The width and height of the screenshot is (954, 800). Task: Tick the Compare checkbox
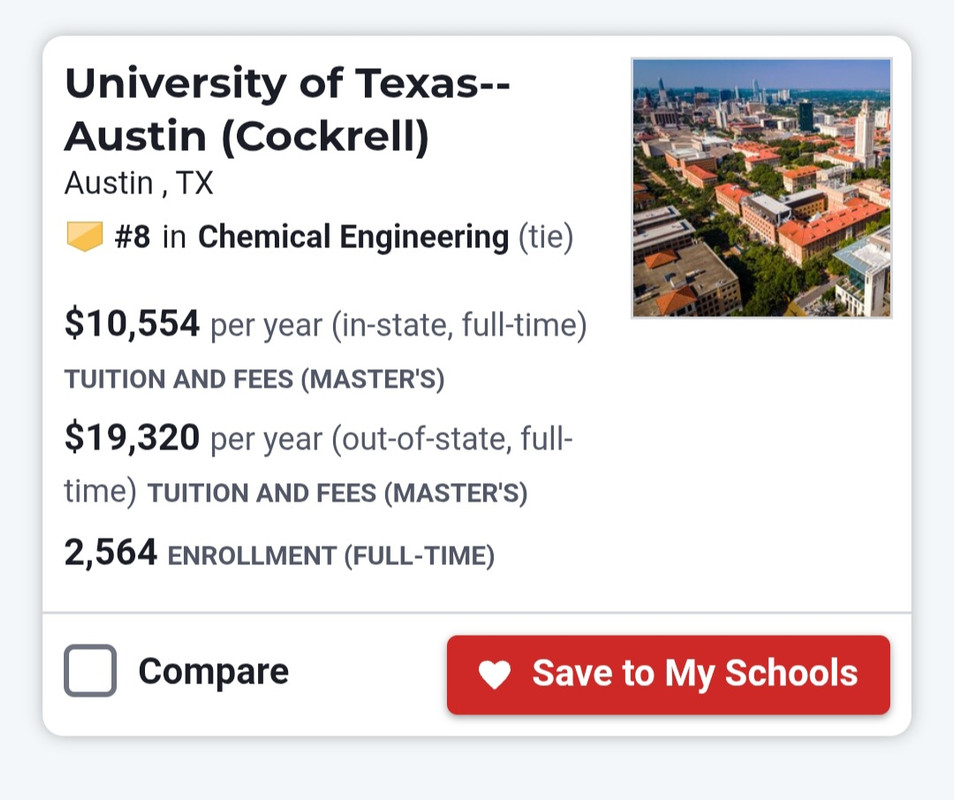pos(90,670)
